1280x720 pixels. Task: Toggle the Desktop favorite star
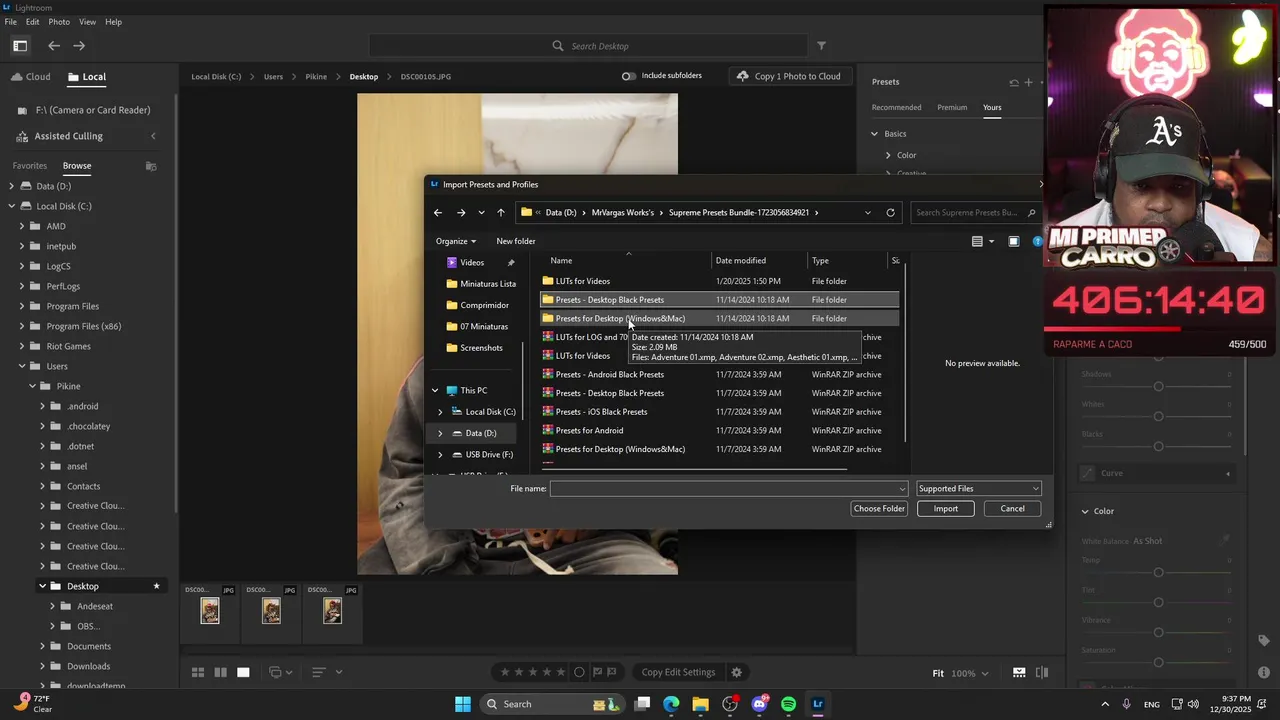tap(156, 586)
